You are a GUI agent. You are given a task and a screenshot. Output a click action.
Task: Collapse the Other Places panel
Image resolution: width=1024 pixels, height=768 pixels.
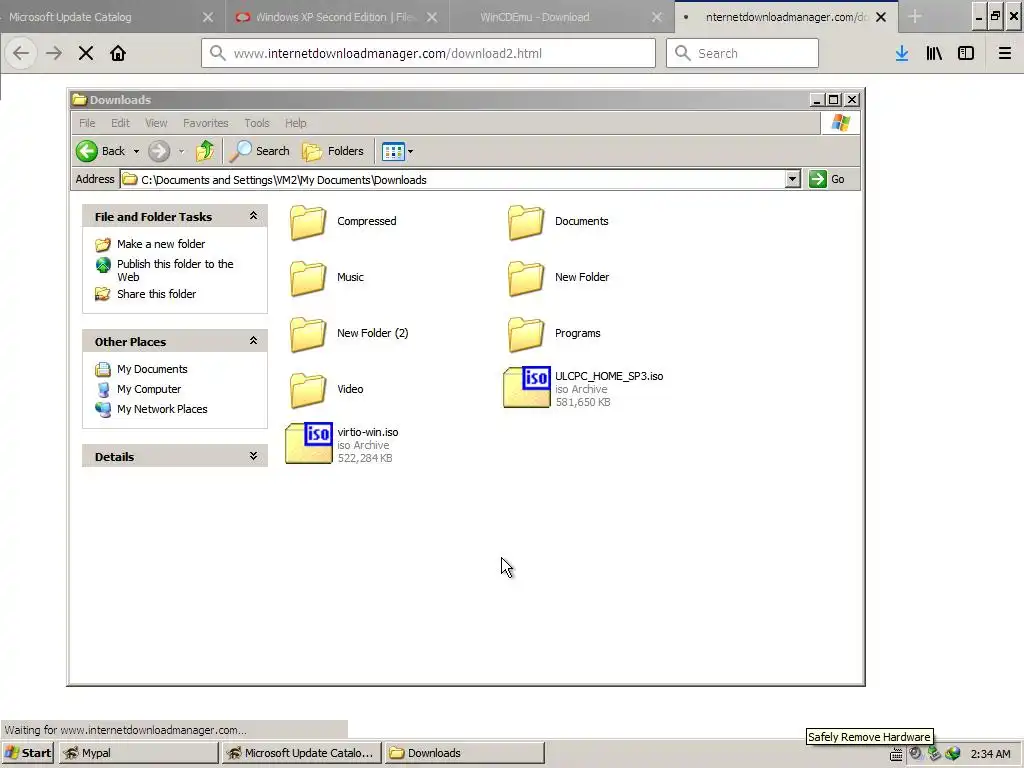click(253, 342)
